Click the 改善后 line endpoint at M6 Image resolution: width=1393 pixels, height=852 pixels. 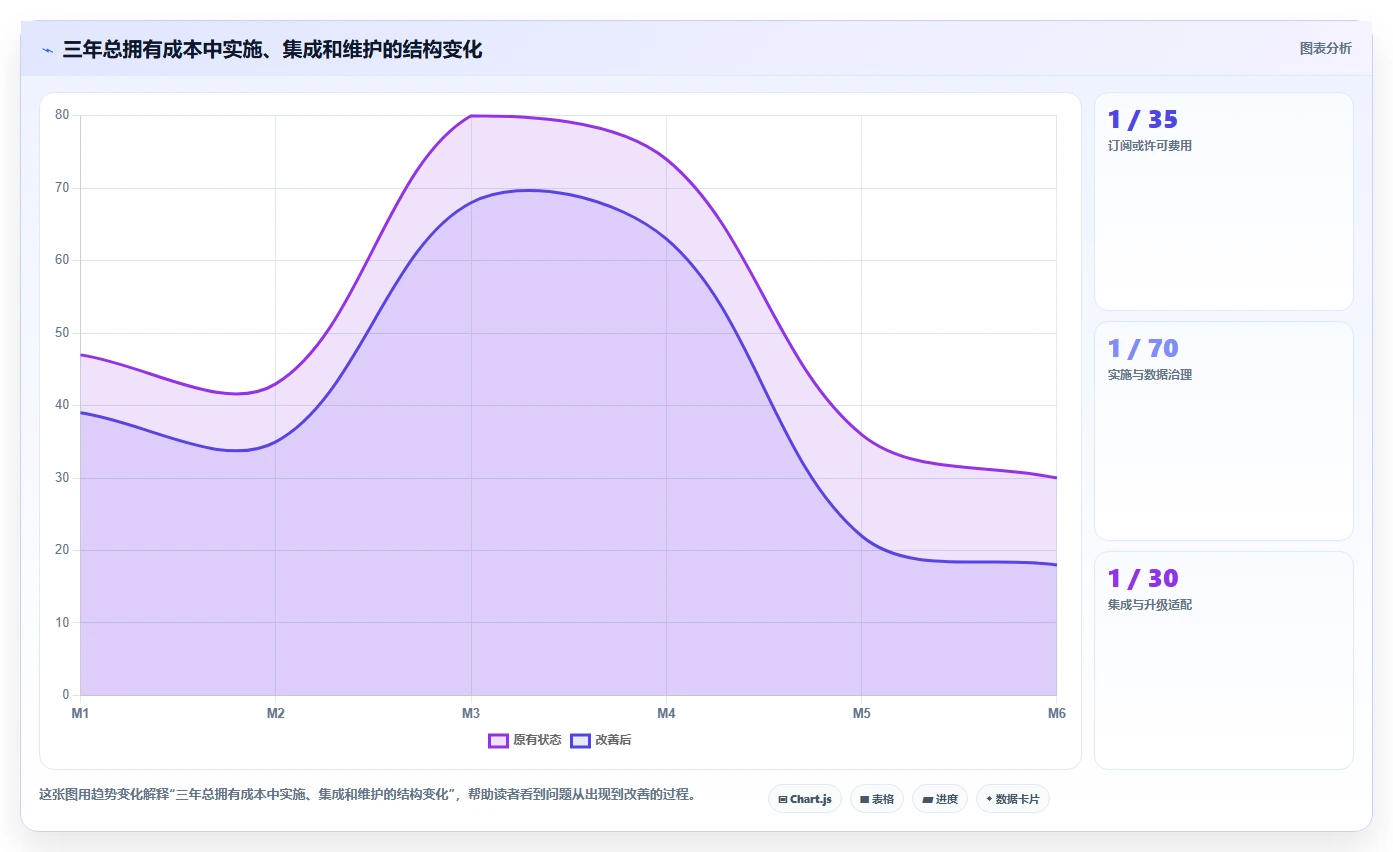coord(1056,565)
